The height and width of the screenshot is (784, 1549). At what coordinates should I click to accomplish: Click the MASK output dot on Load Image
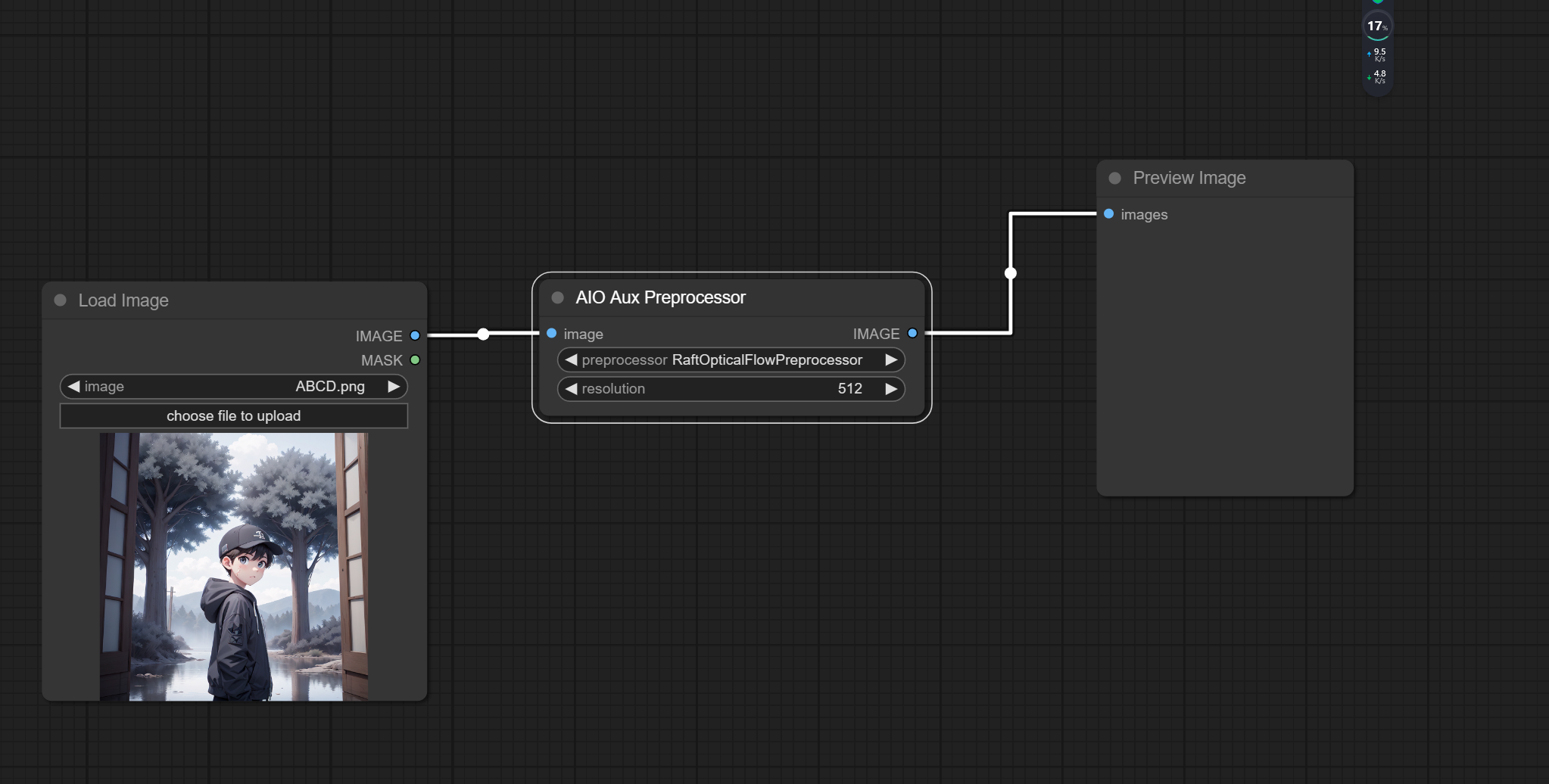[x=415, y=359]
